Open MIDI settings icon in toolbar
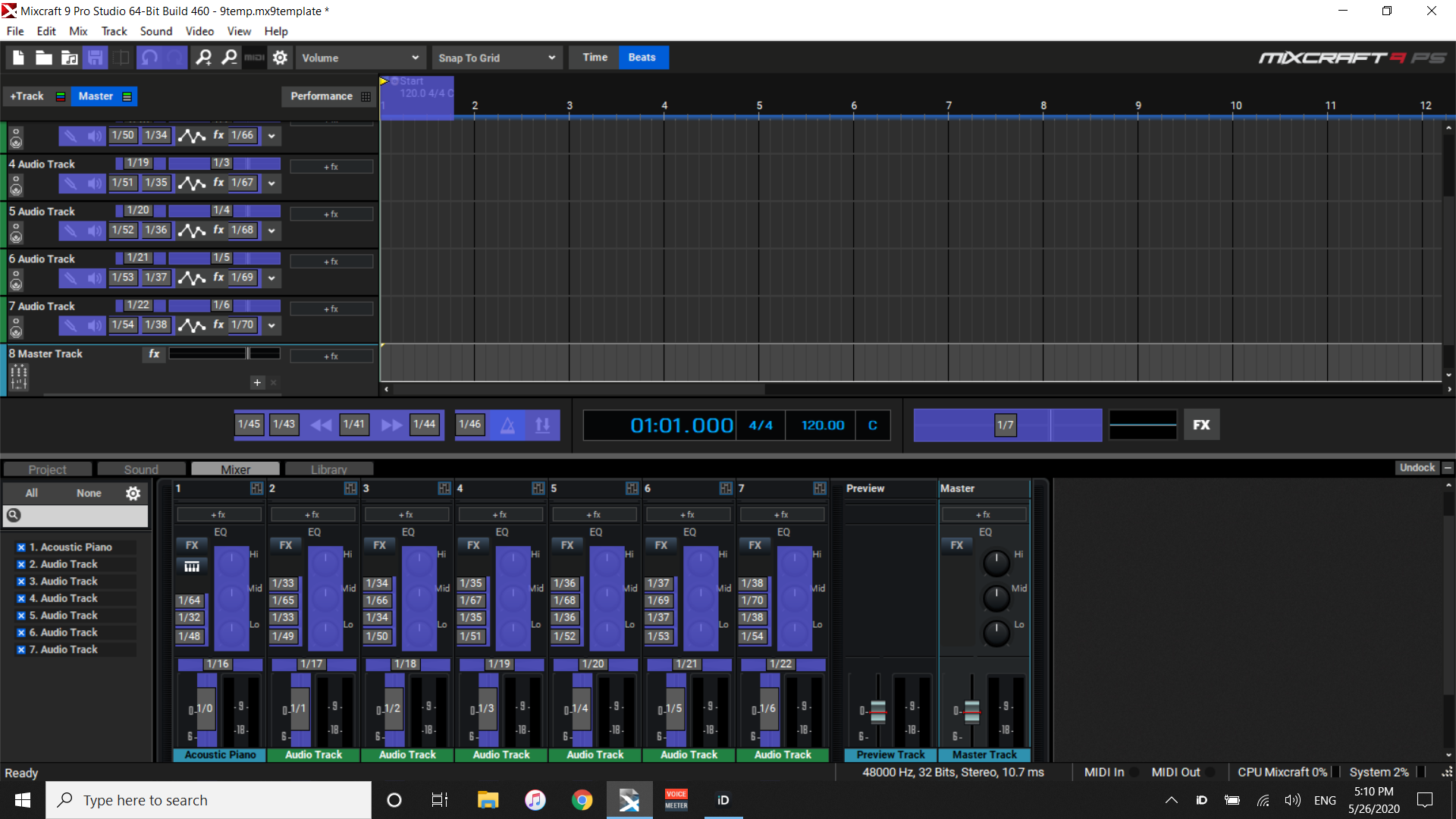1456x819 pixels. pos(255,58)
